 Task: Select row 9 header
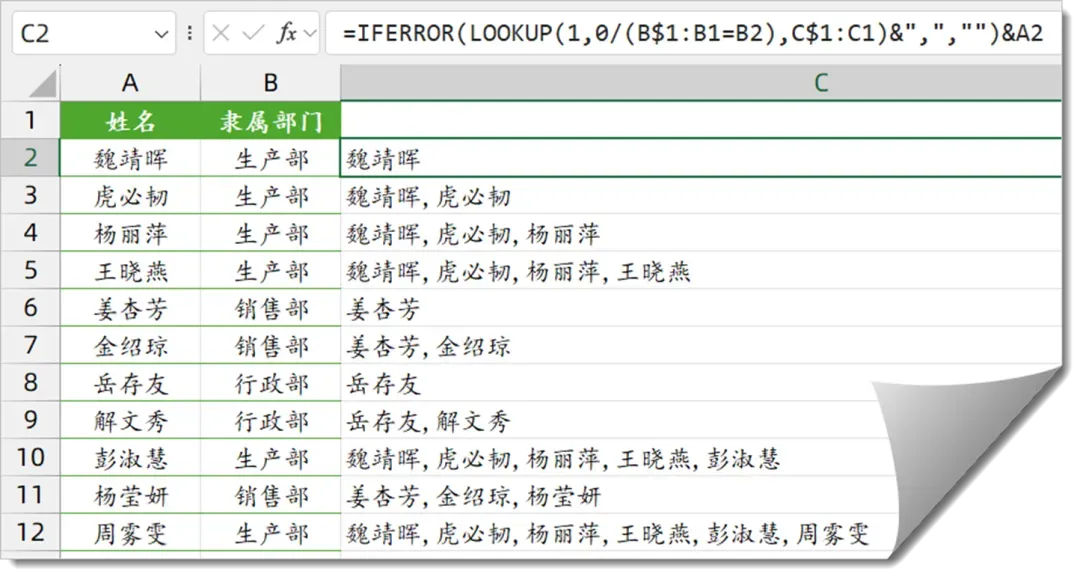30,420
